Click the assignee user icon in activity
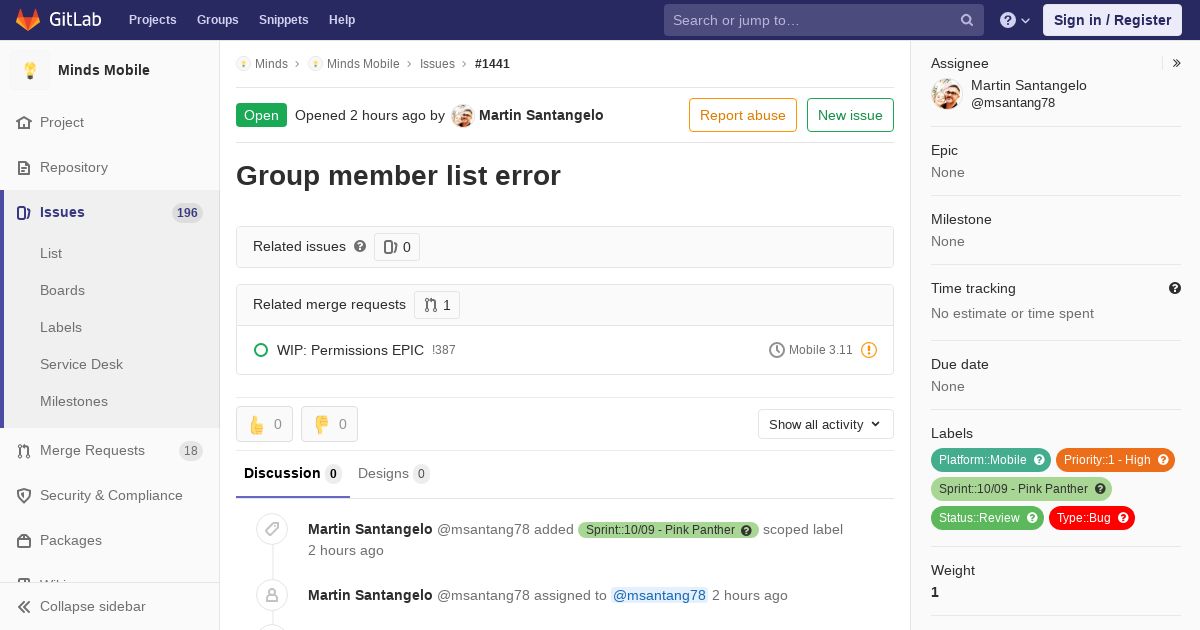The height and width of the screenshot is (630, 1200). 272,595
